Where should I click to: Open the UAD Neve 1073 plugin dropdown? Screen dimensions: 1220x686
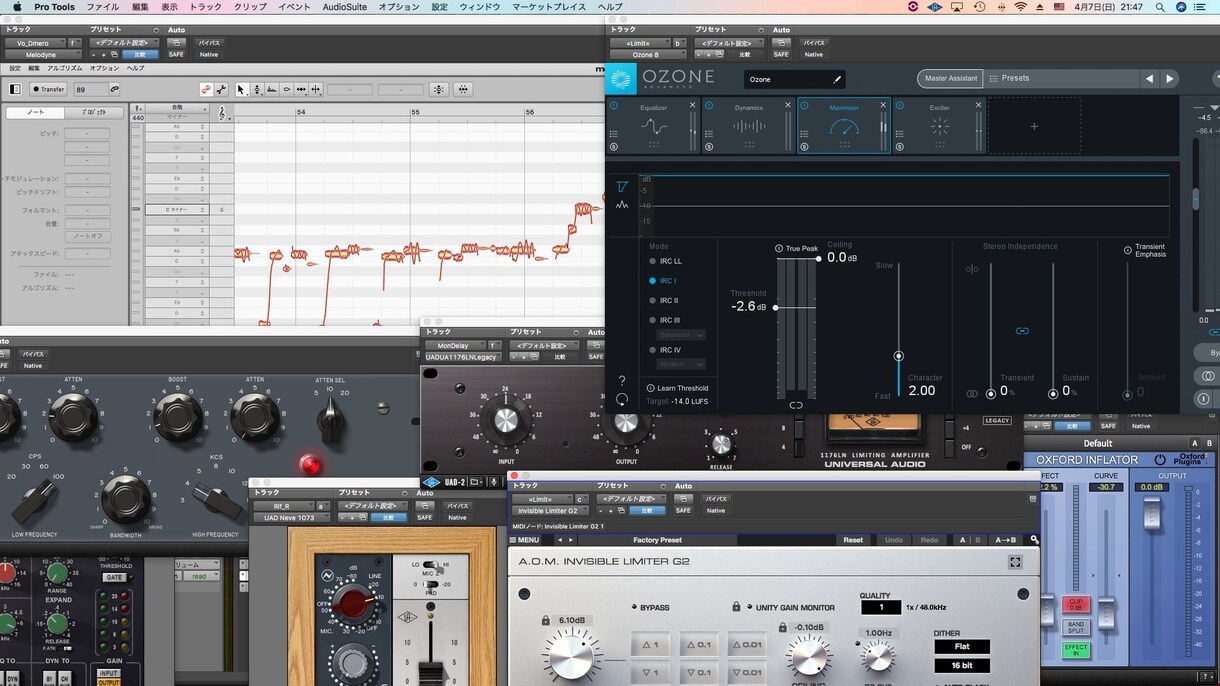click(x=290, y=517)
